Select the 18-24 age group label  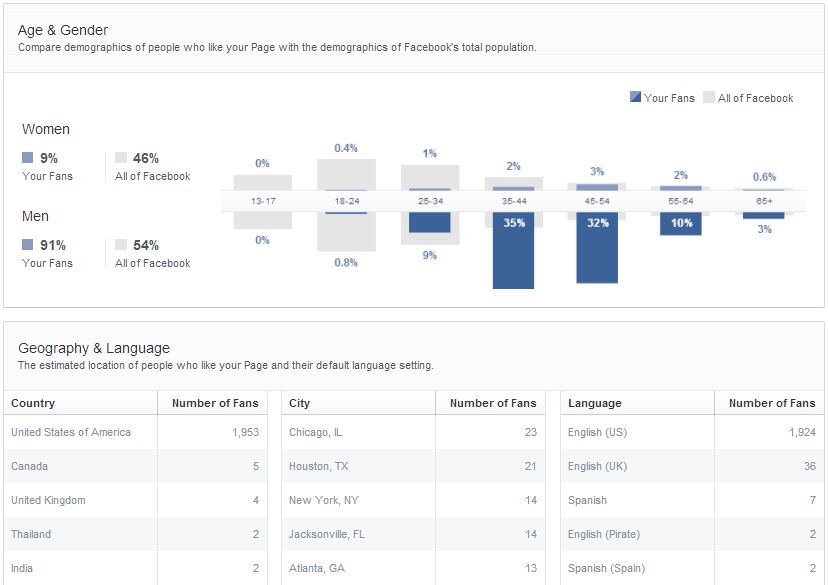346,201
